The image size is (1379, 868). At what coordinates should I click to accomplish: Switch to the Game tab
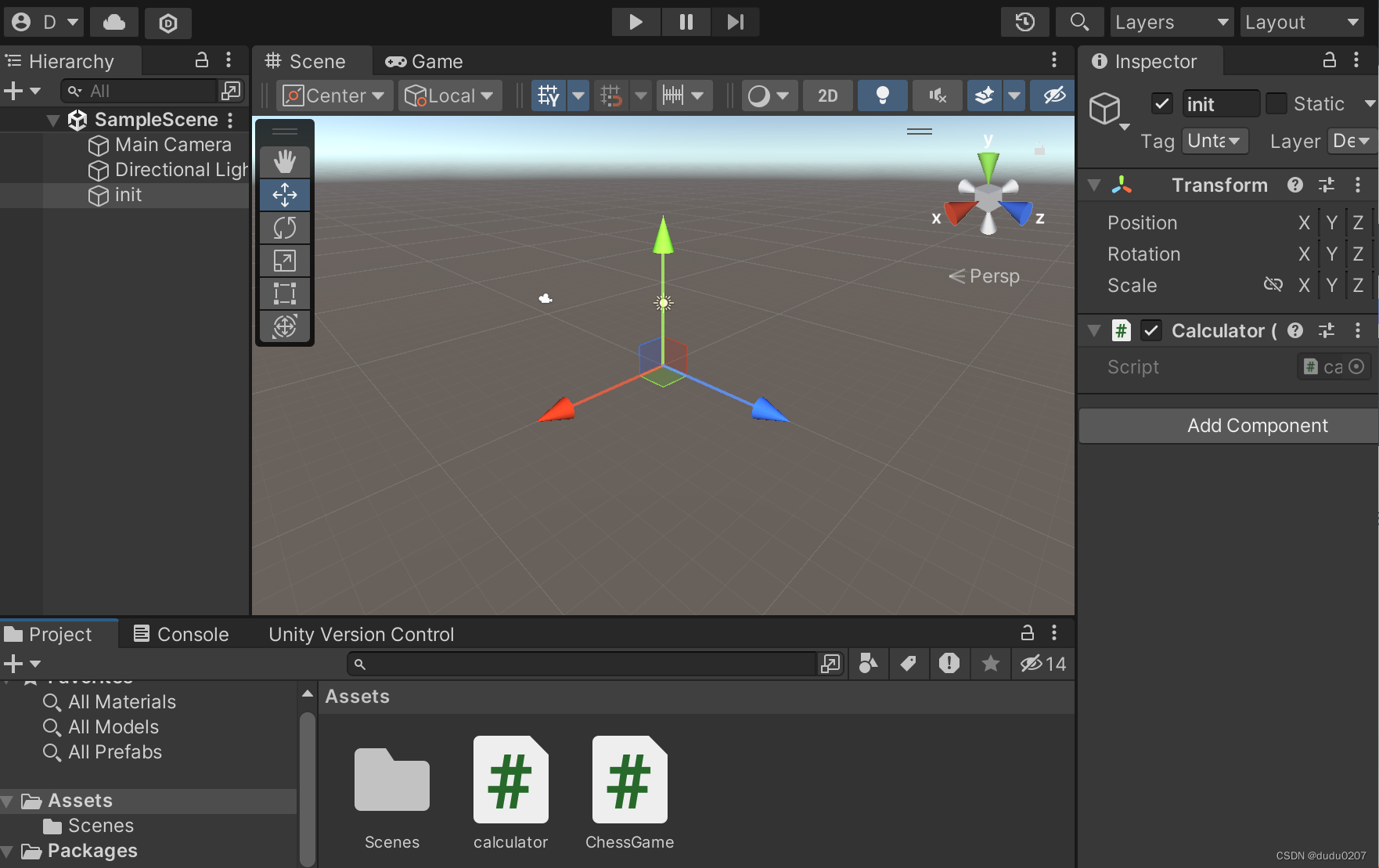coord(423,60)
